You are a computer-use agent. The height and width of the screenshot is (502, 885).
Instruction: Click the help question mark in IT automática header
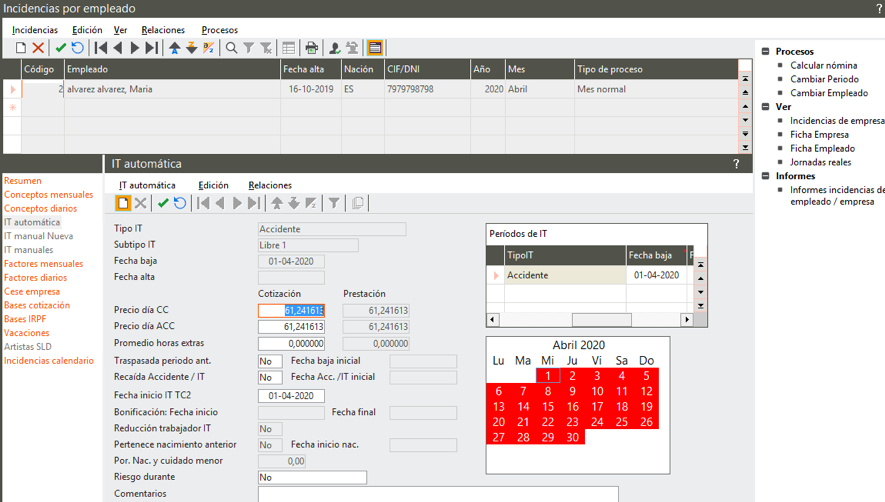click(x=736, y=164)
